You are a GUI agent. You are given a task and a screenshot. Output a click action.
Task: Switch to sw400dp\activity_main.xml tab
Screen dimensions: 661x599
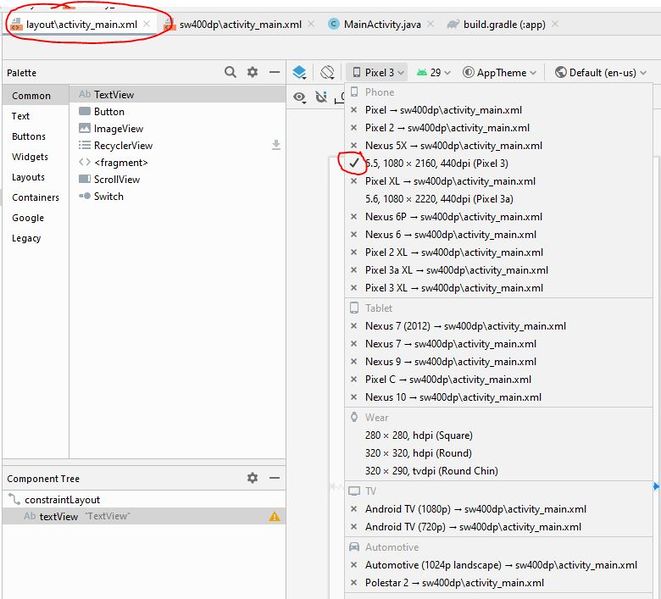click(x=240, y=24)
